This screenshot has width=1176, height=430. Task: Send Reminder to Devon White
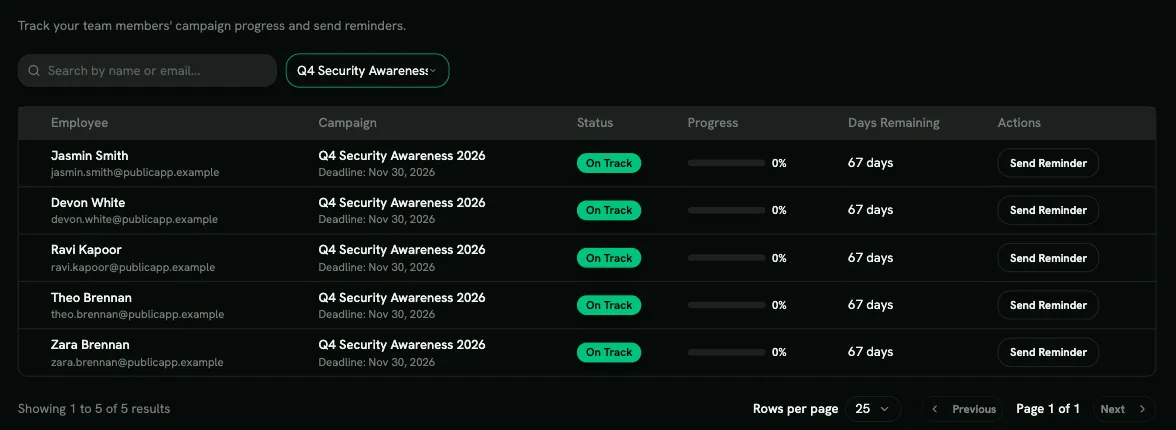coord(1048,210)
